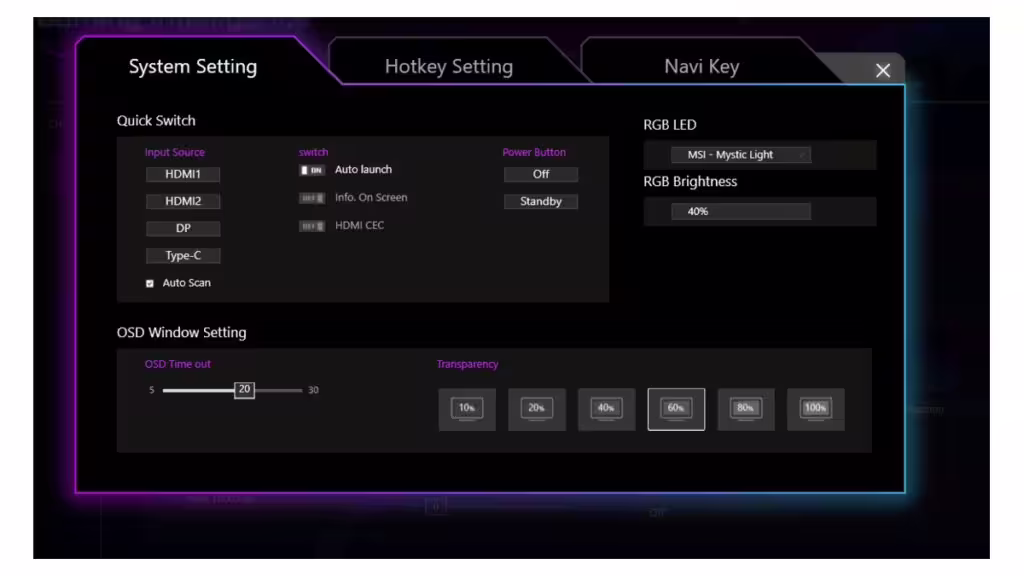The image size is (1024, 576).
Task: Set Power Button to Standby
Action: pos(541,201)
